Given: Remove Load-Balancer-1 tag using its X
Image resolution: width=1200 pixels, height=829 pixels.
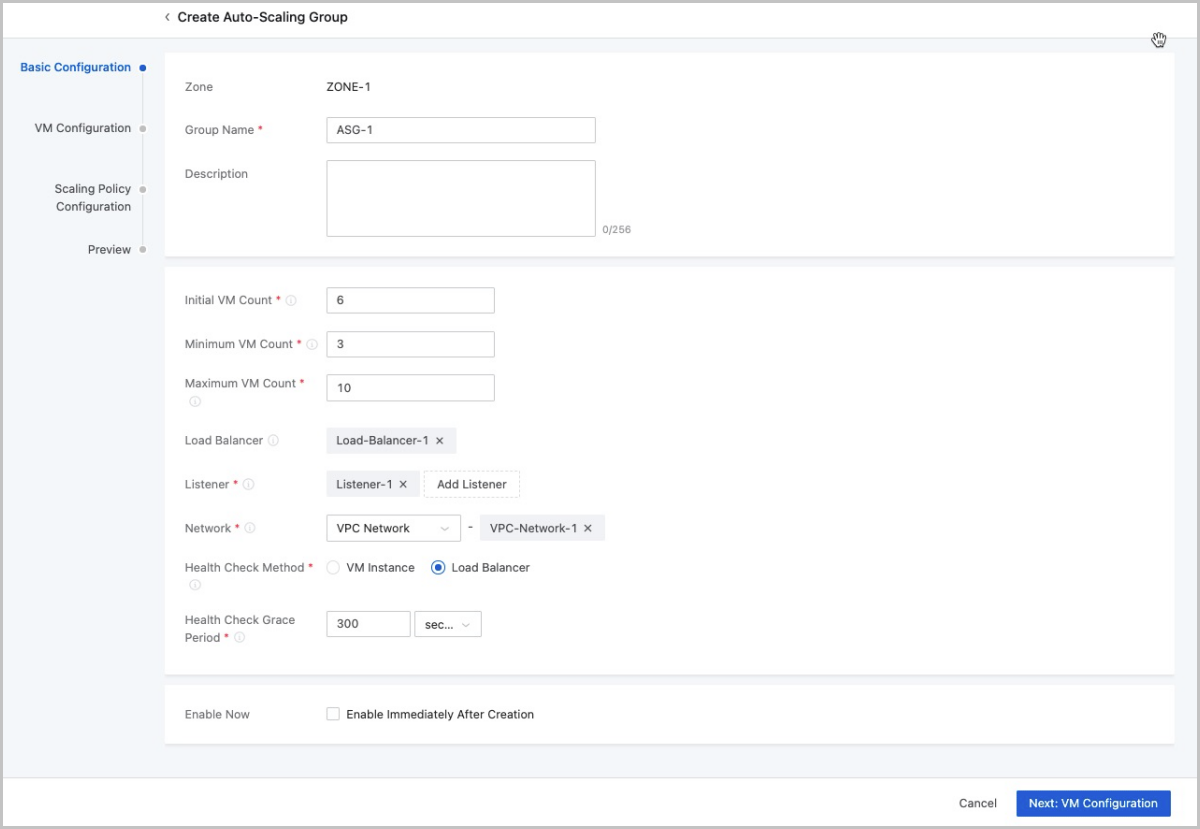Looking at the screenshot, I should [x=439, y=441].
